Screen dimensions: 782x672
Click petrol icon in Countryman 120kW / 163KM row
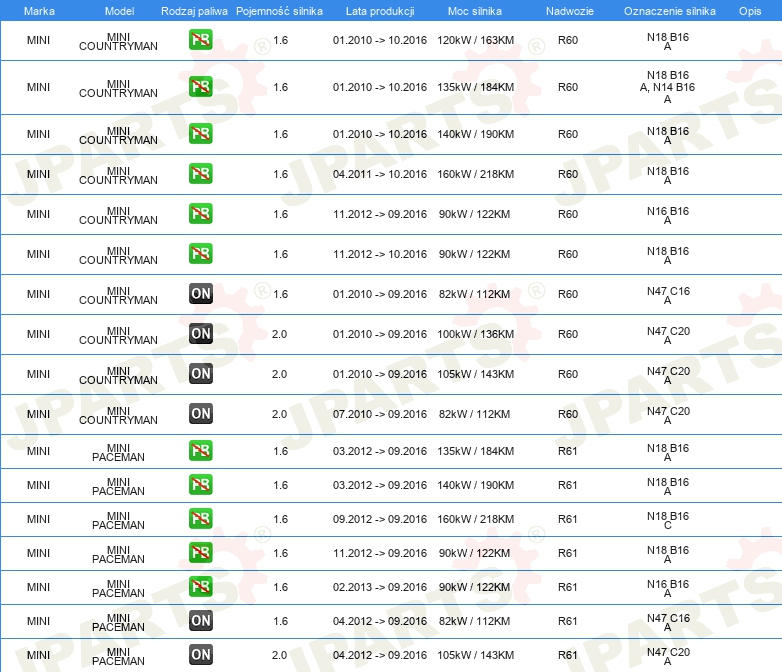[200, 40]
